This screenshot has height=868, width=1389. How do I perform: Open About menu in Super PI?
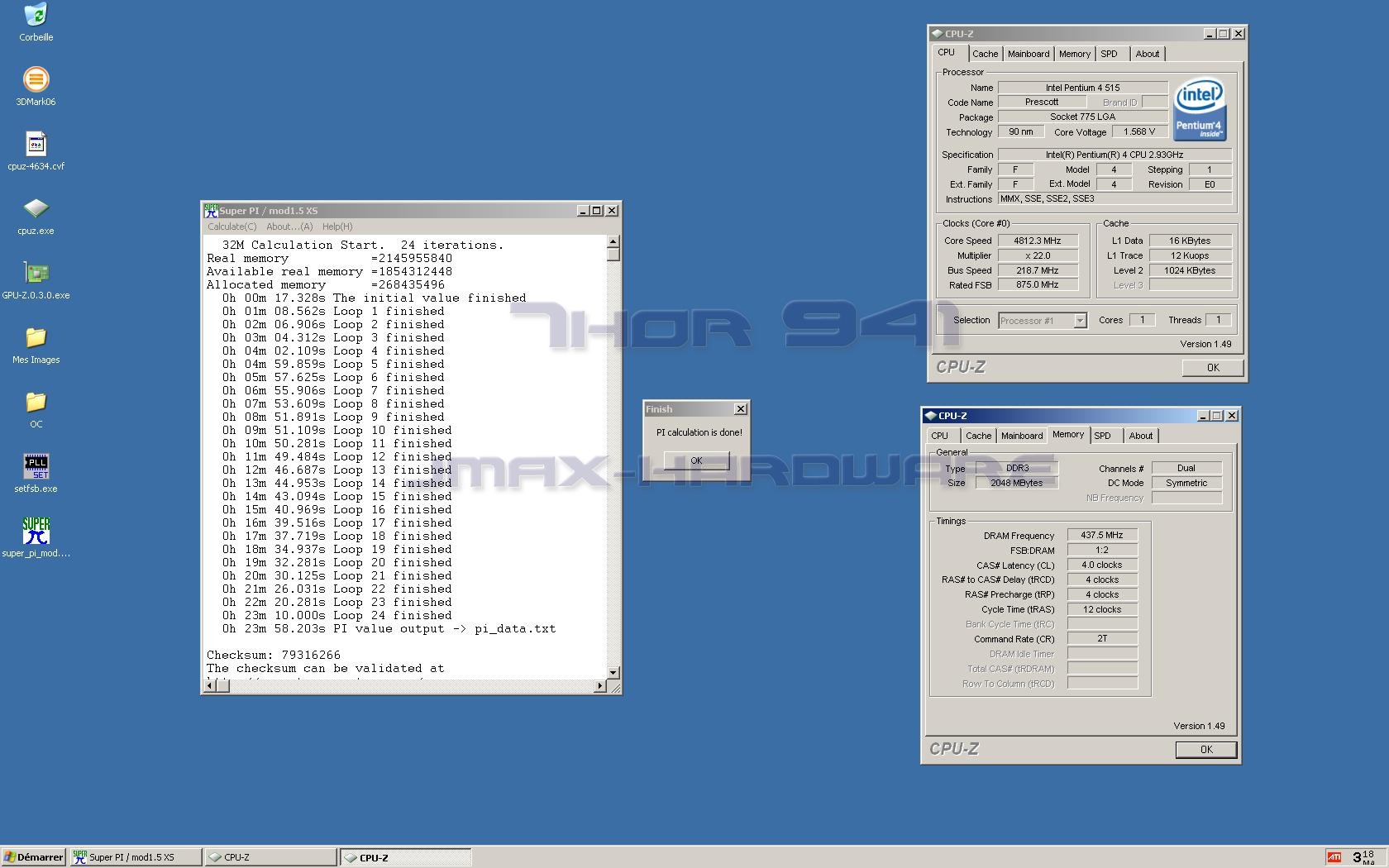tap(289, 227)
